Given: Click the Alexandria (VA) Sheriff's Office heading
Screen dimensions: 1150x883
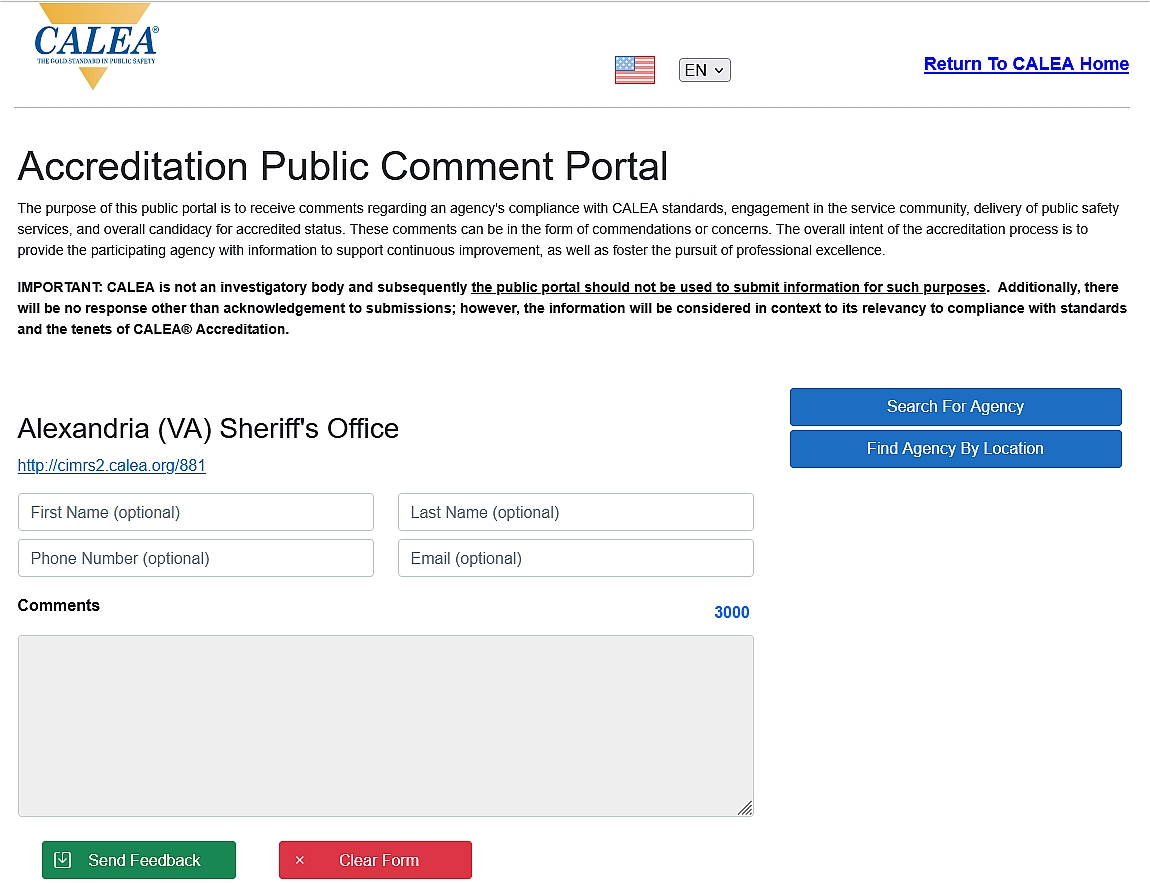Looking at the screenshot, I should coord(208,428).
